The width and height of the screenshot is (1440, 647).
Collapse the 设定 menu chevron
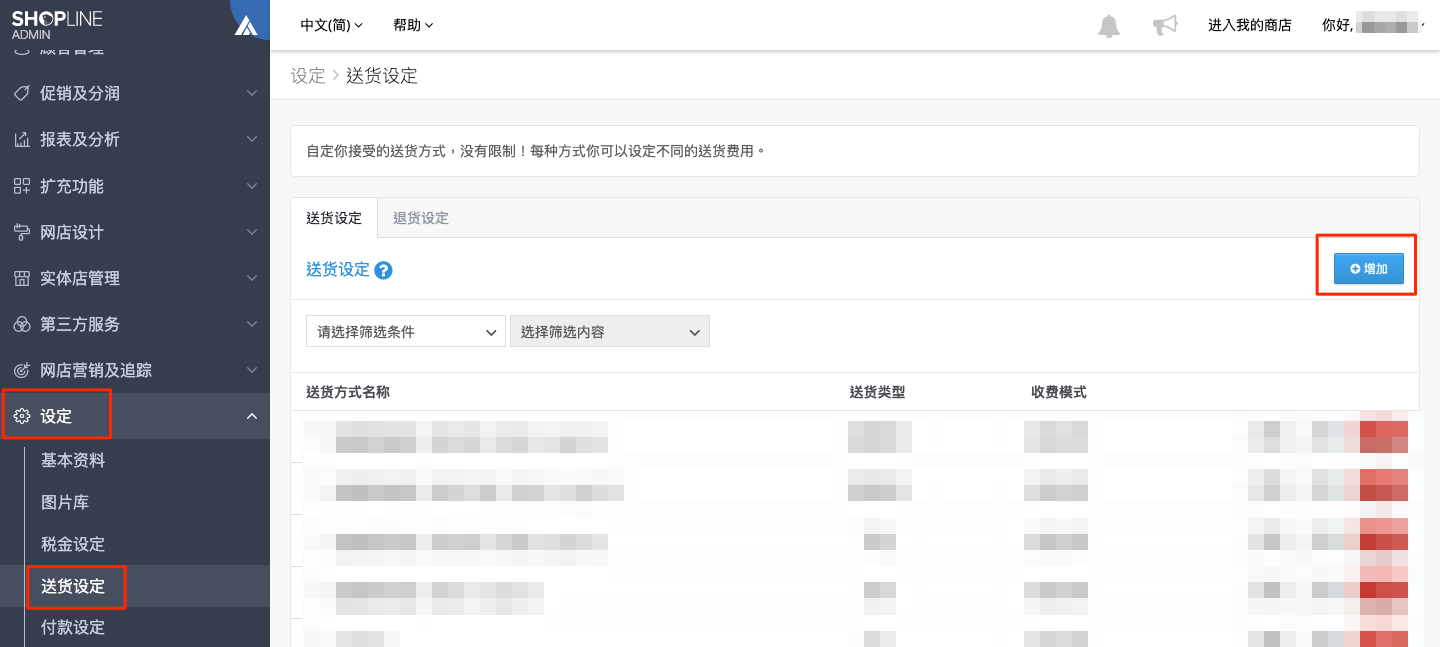coord(252,416)
